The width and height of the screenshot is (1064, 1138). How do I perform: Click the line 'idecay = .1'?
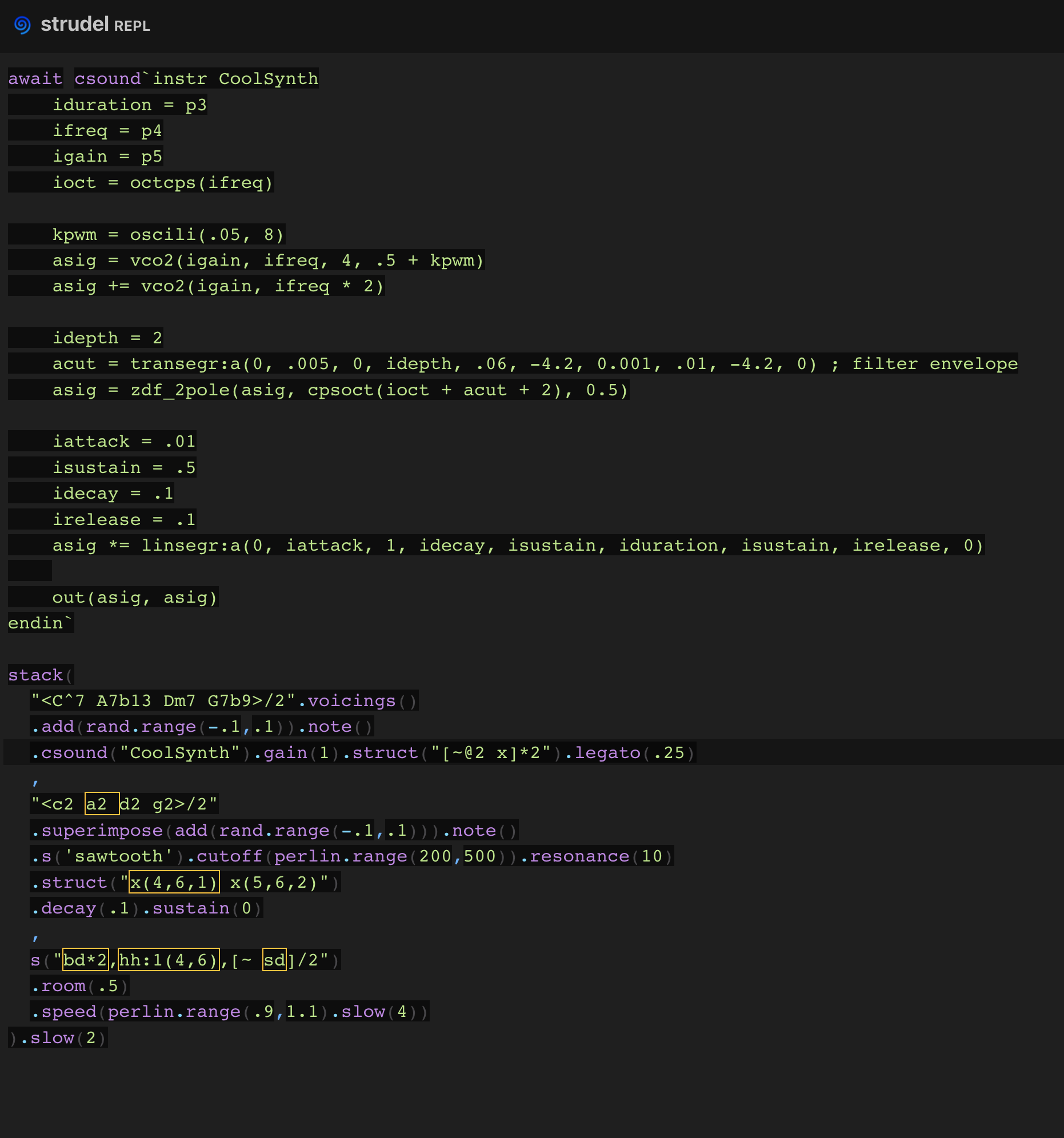click(x=113, y=493)
